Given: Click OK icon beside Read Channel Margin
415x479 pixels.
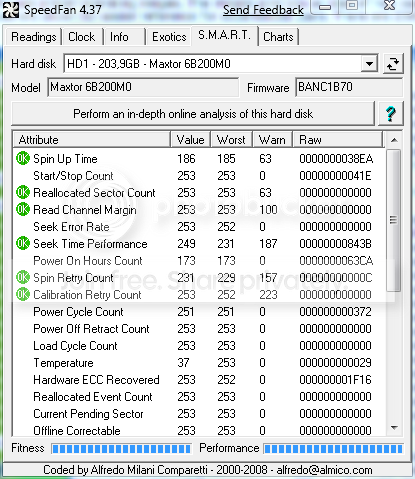Looking at the screenshot, I should (23, 209).
